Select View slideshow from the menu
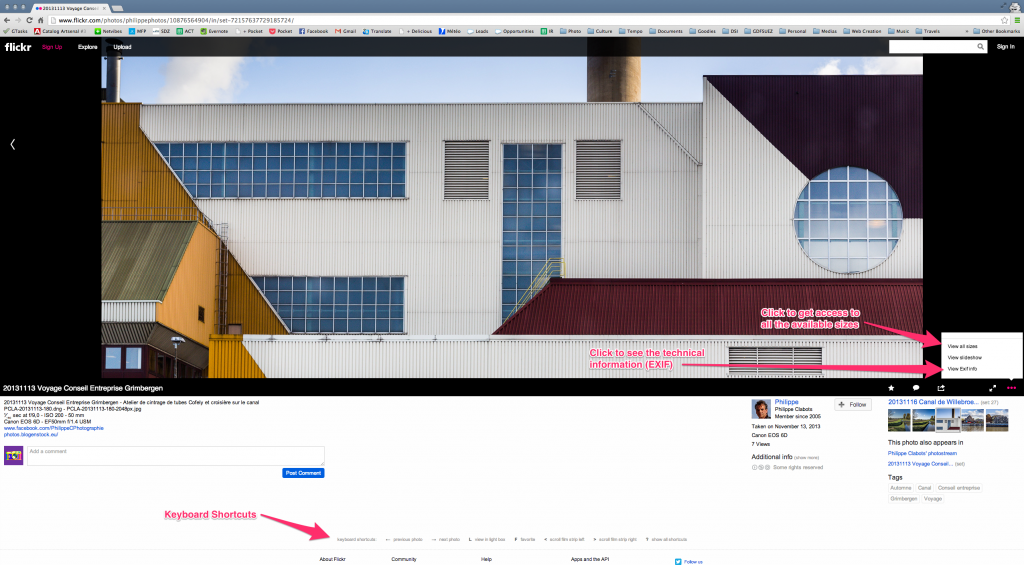Screen dimensions: 1024x565 click(965, 357)
